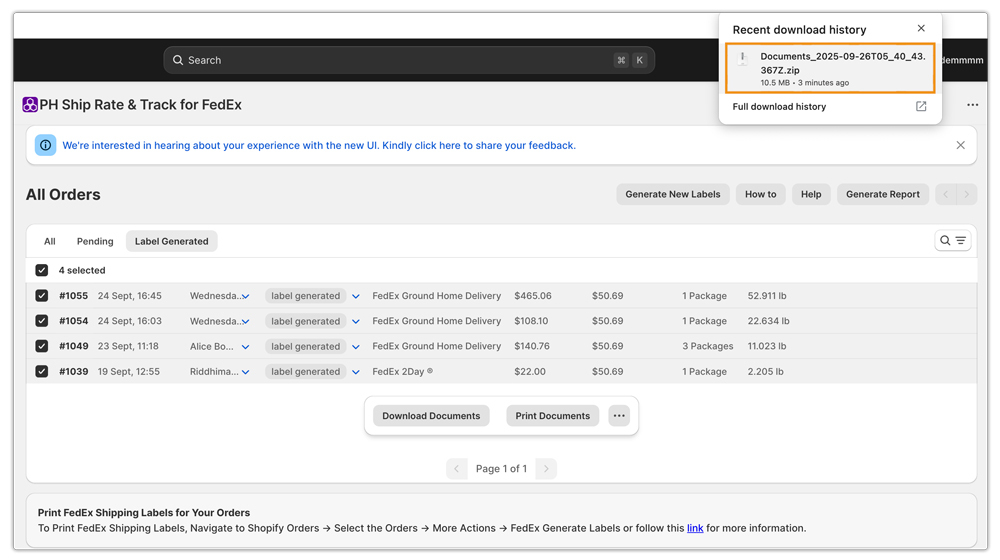Screen dimensions: 1000x560
Task: Open Full download history entry
Action: (x=779, y=107)
